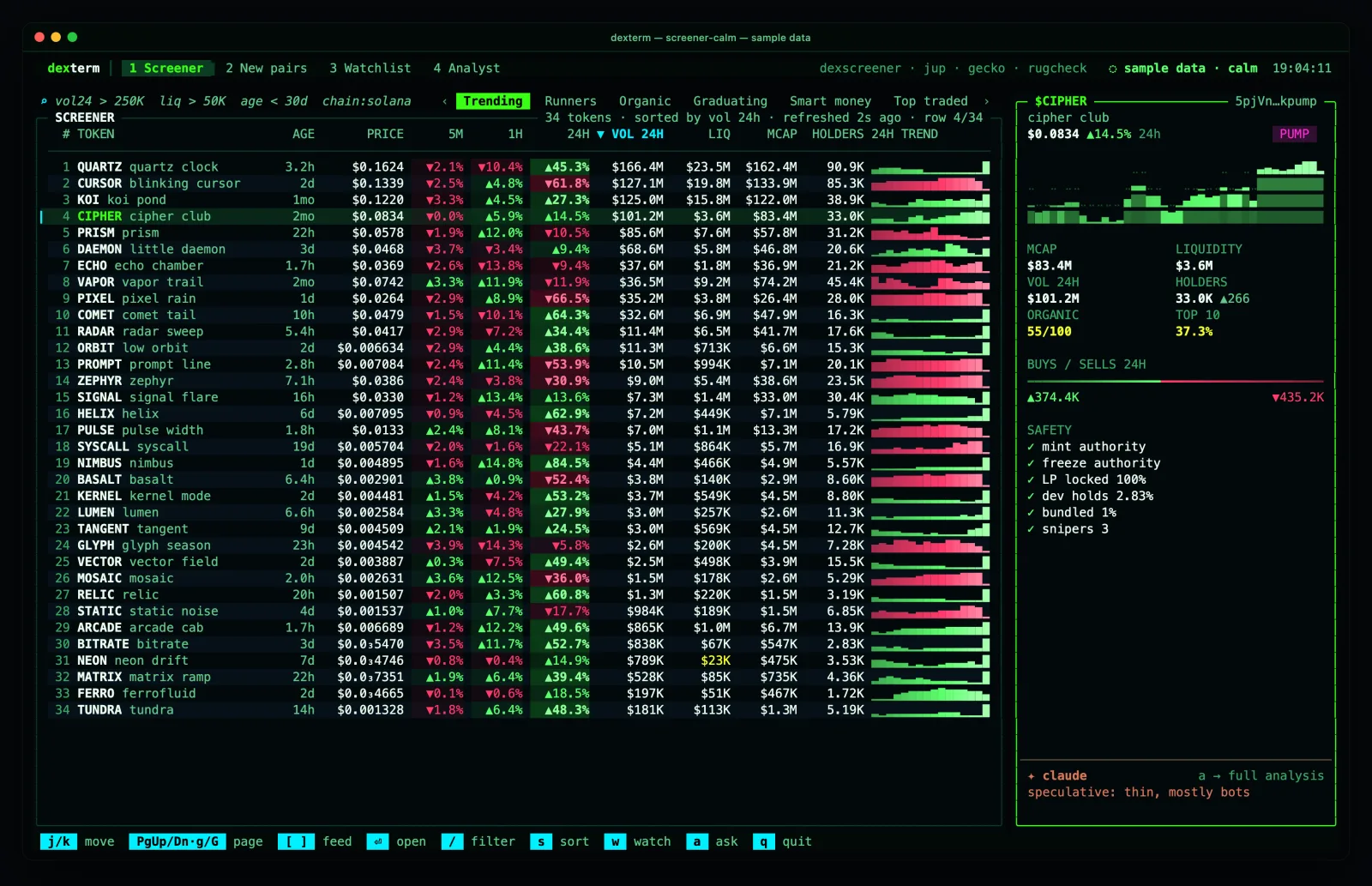Click the CIPHER price chart in detail panel
1372x886 pixels.
click(x=1175, y=193)
